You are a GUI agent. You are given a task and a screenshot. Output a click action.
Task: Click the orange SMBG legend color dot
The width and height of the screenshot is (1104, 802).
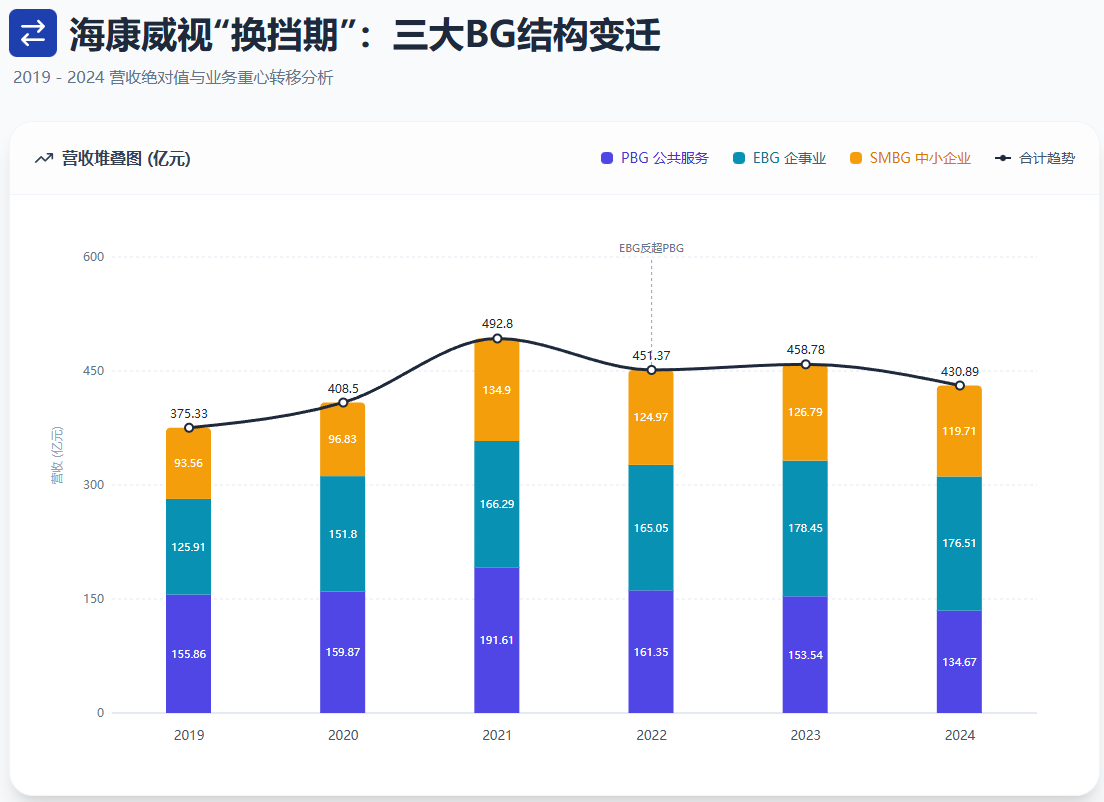point(856,158)
